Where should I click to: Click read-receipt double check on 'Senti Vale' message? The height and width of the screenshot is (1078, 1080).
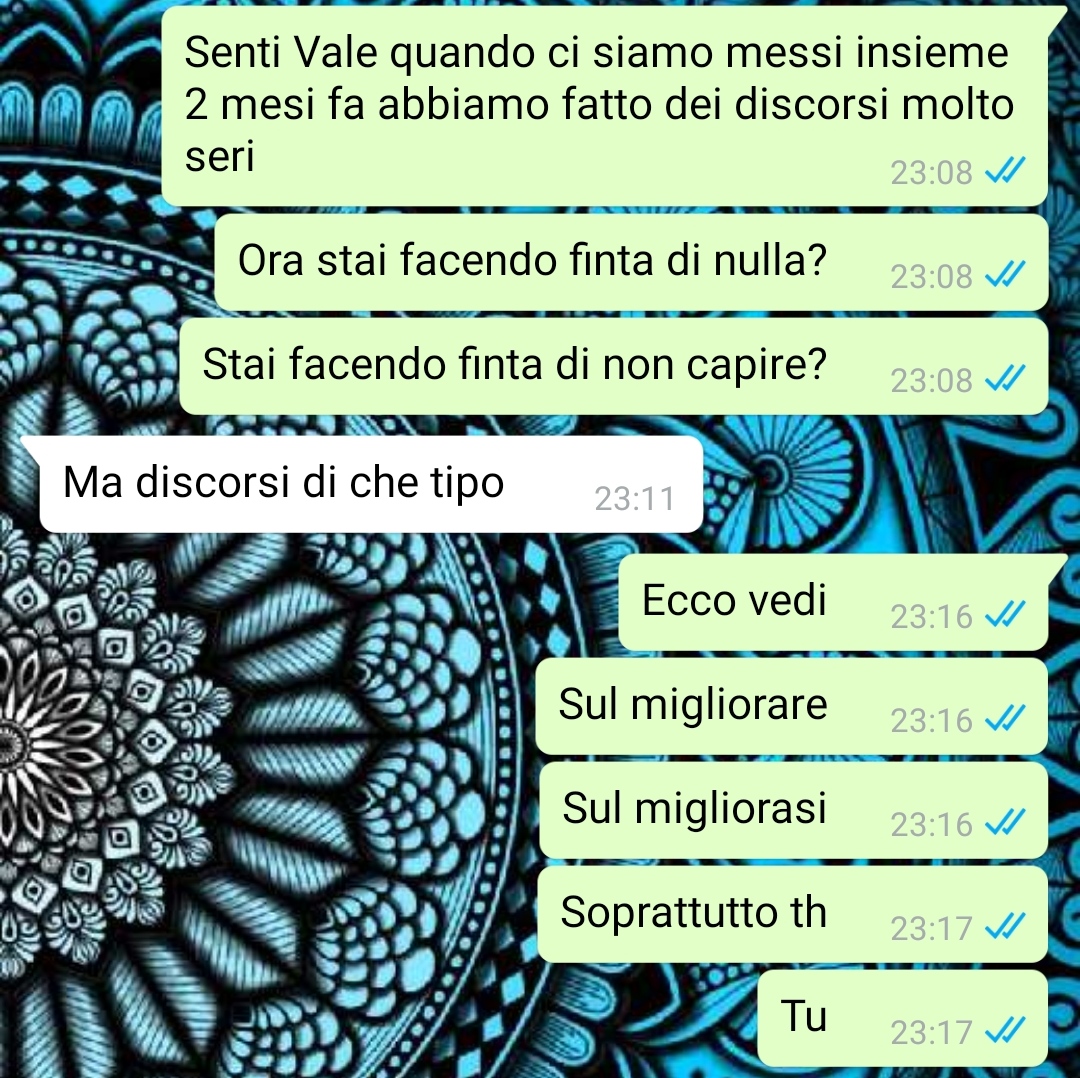[x=1005, y=170]
